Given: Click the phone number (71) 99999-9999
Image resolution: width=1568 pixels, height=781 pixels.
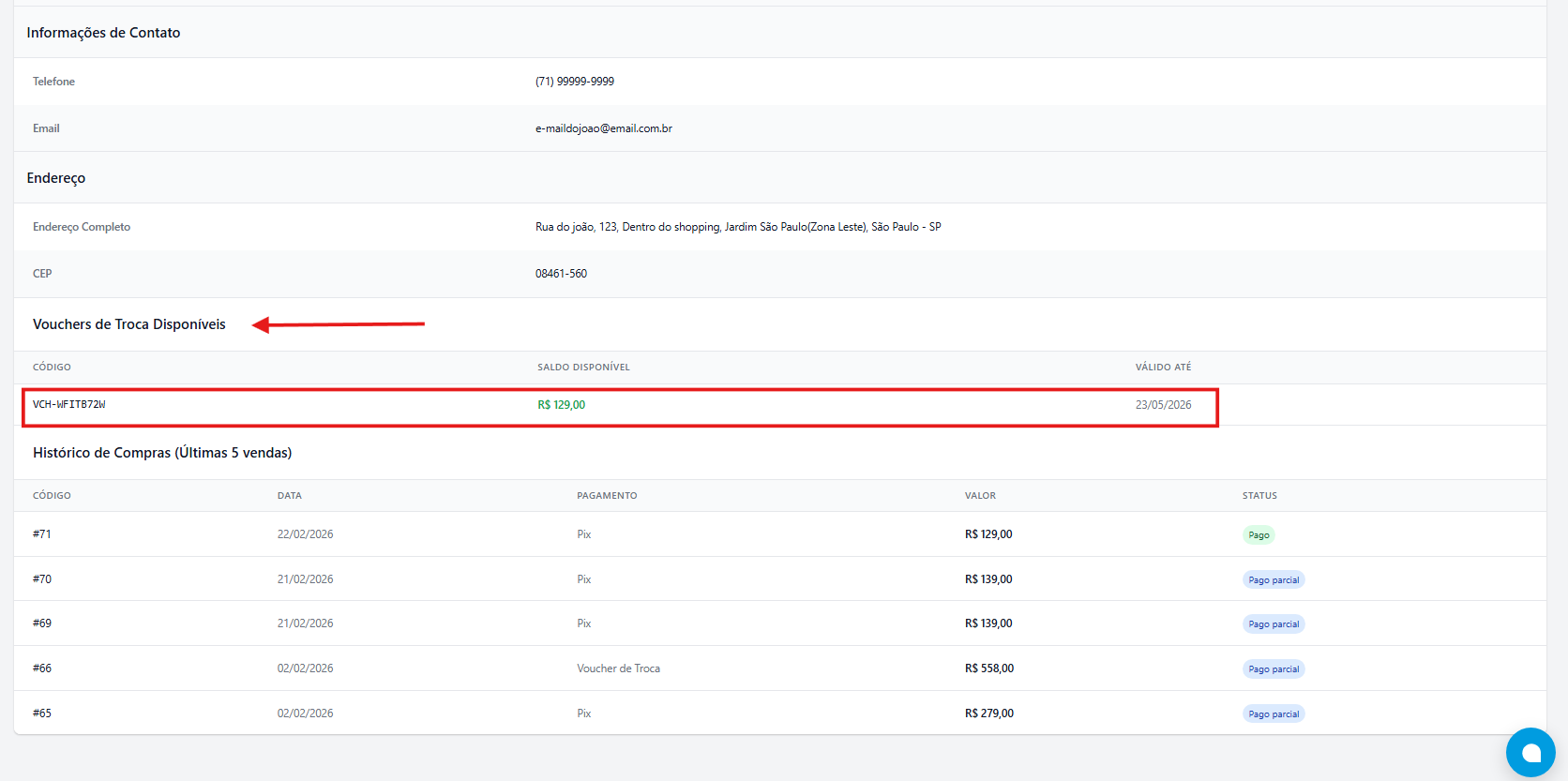Looking at the screenshot, I should [575, 82].
